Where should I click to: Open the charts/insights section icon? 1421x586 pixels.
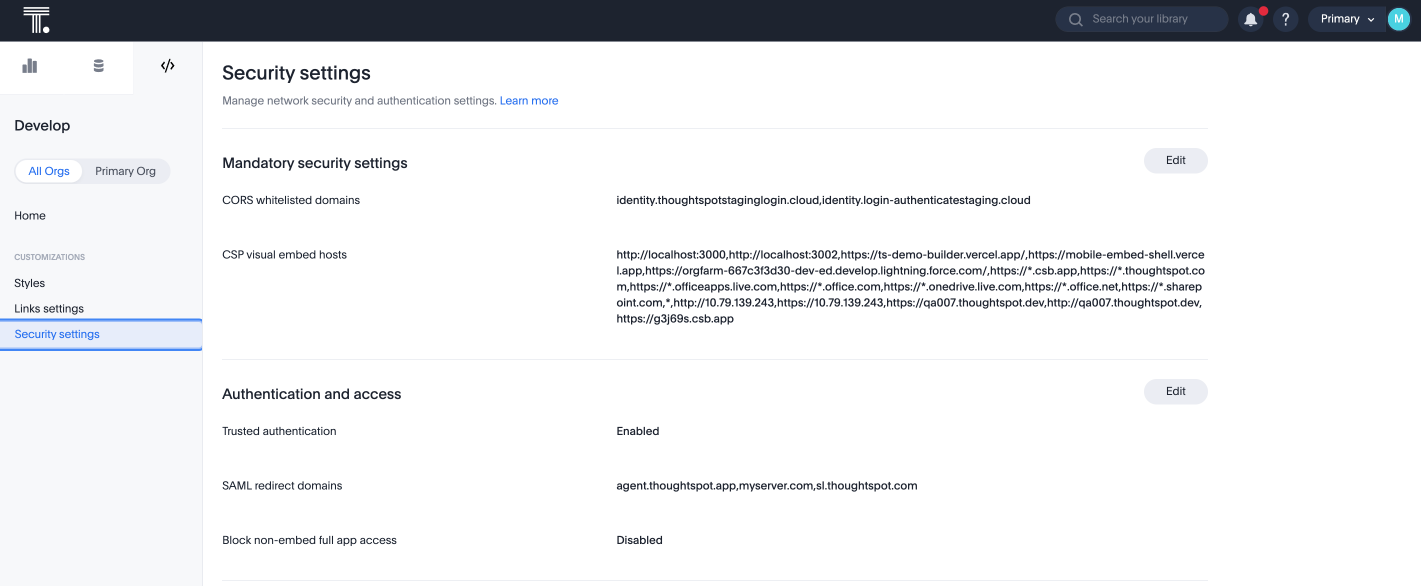29,65
